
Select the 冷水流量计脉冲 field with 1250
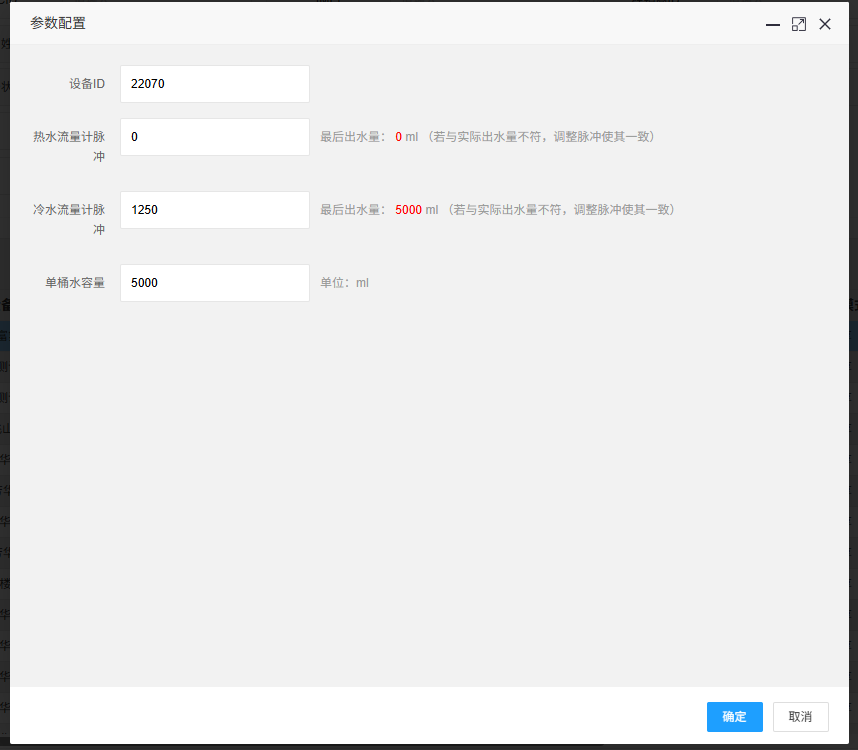click(215, 210)
